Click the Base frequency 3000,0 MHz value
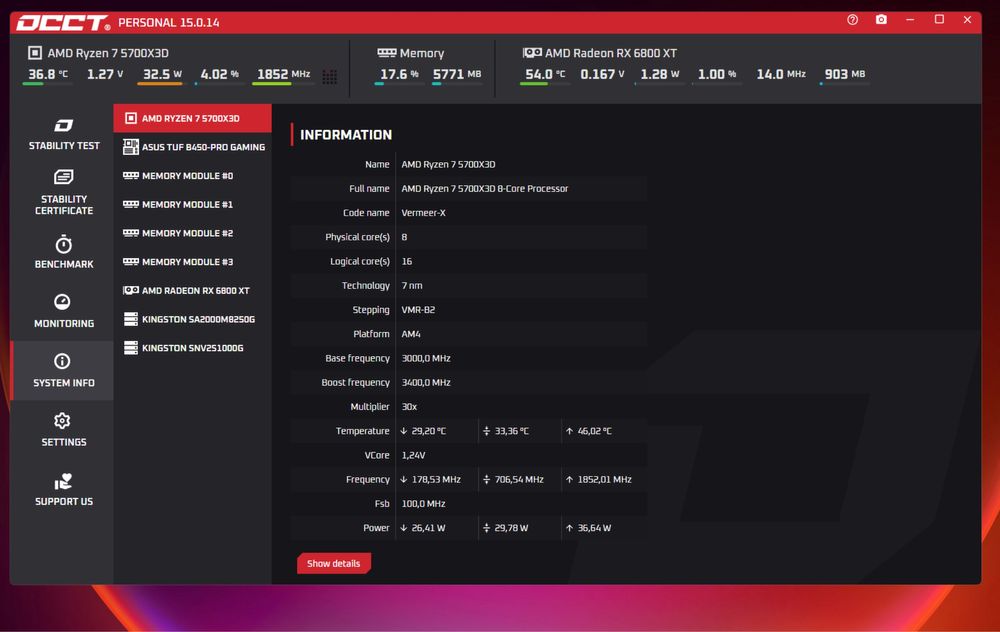Viewport: 1000px width, 632px height. click(426, 358)
